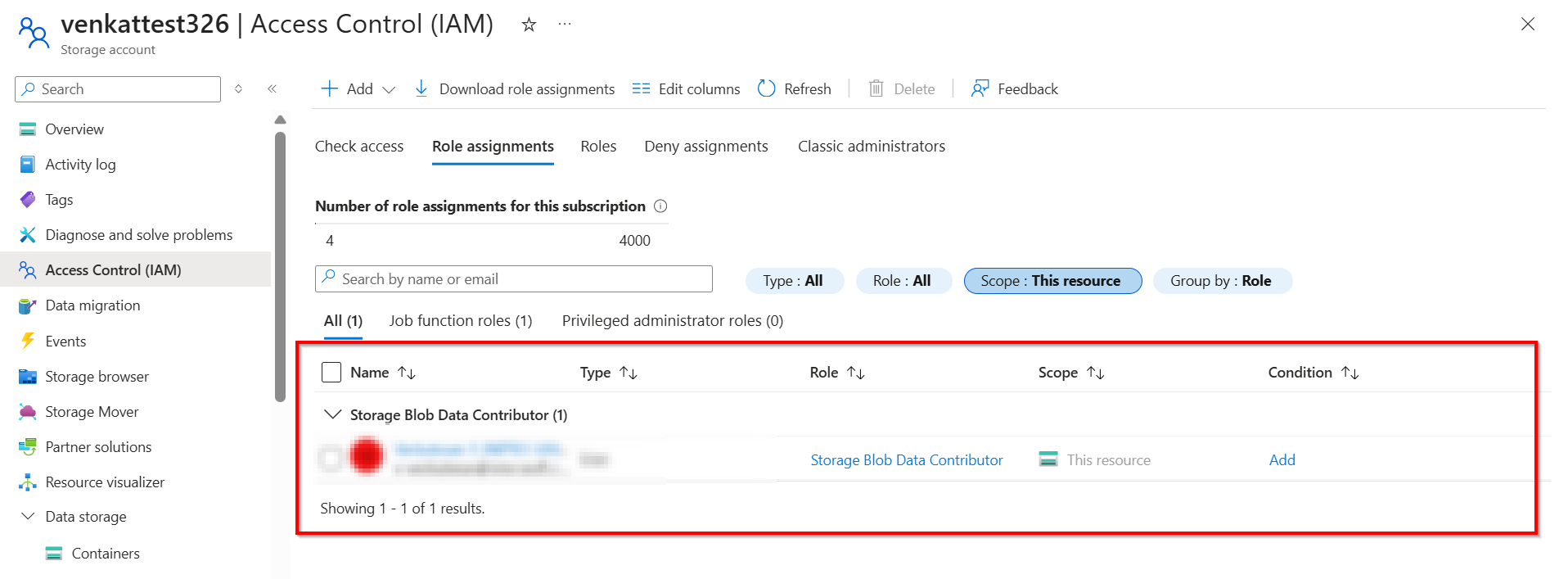Click the This resource scope cell

click(x=1094, y=460)
